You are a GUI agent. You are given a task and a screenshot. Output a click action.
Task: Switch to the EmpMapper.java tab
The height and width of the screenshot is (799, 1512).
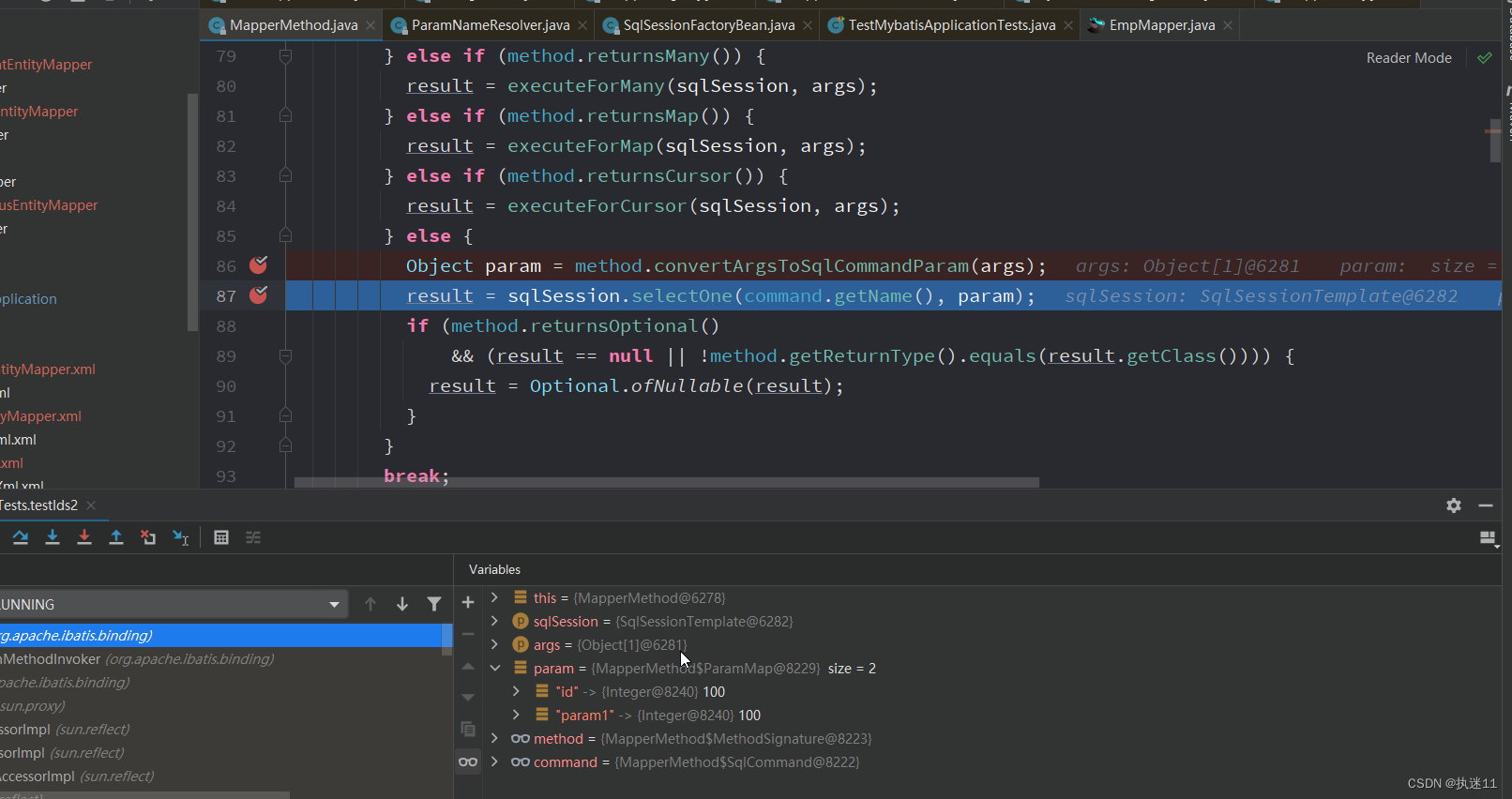pyautogui.click(x=1162, y=25)
